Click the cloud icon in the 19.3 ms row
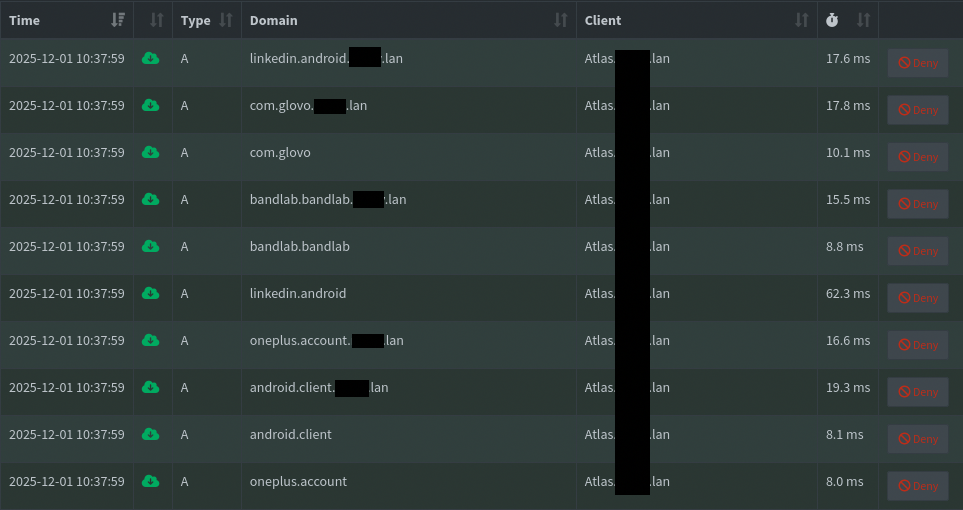Screen dimensions: 963x510 151,387
